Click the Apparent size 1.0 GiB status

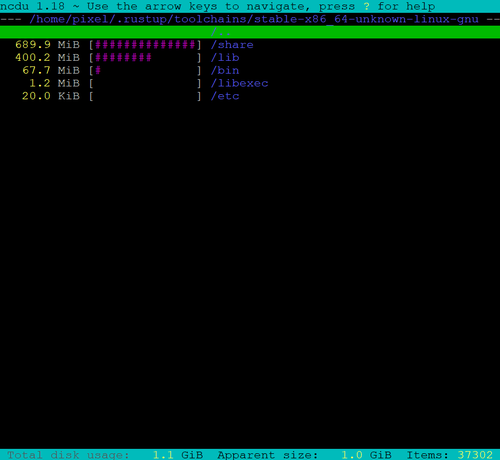[305, 455]
